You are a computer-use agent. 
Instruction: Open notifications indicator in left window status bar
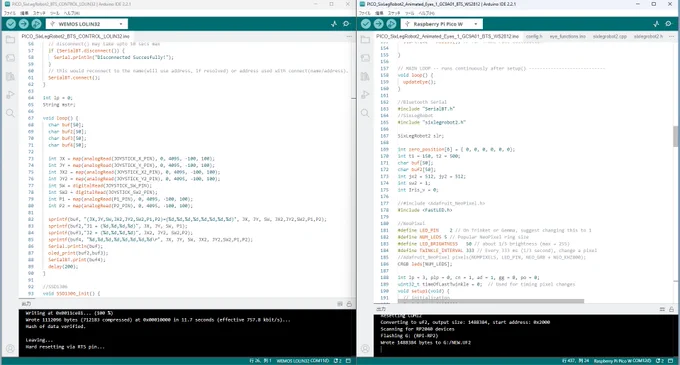pos(338,361)
